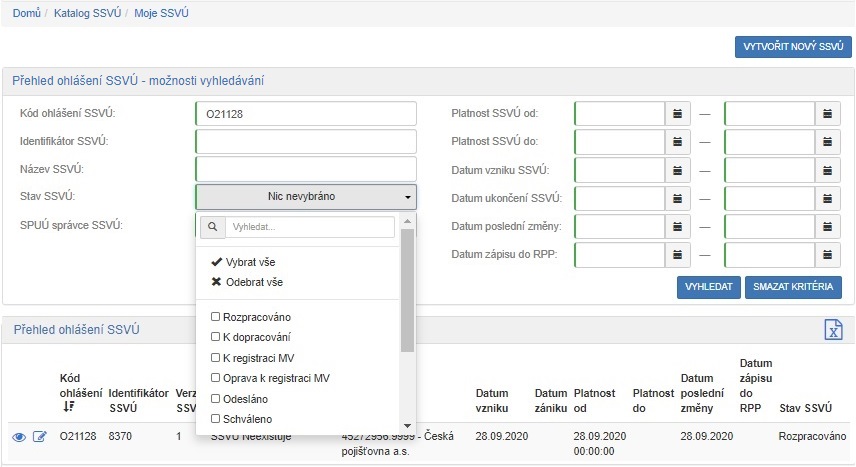Tick the K dopracování option
The width and height of the screenshot is (856, 467).
(215, 337)
